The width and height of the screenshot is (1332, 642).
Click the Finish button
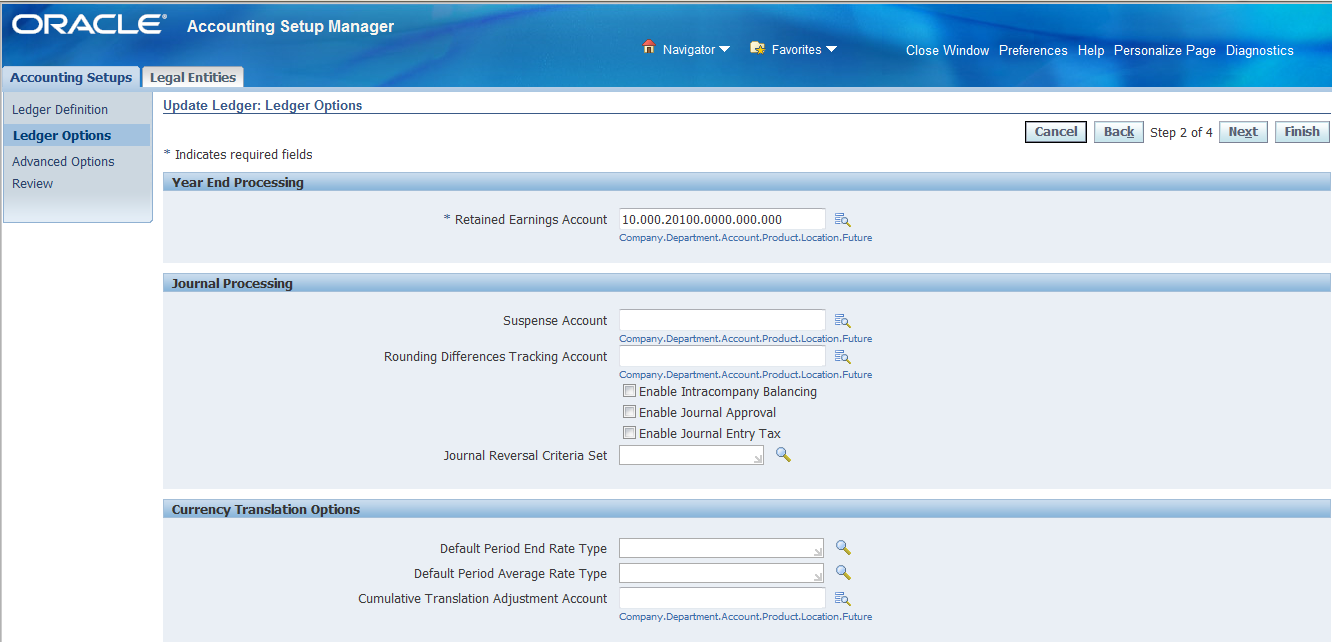pyautogui.click(x=1302, y=132)
